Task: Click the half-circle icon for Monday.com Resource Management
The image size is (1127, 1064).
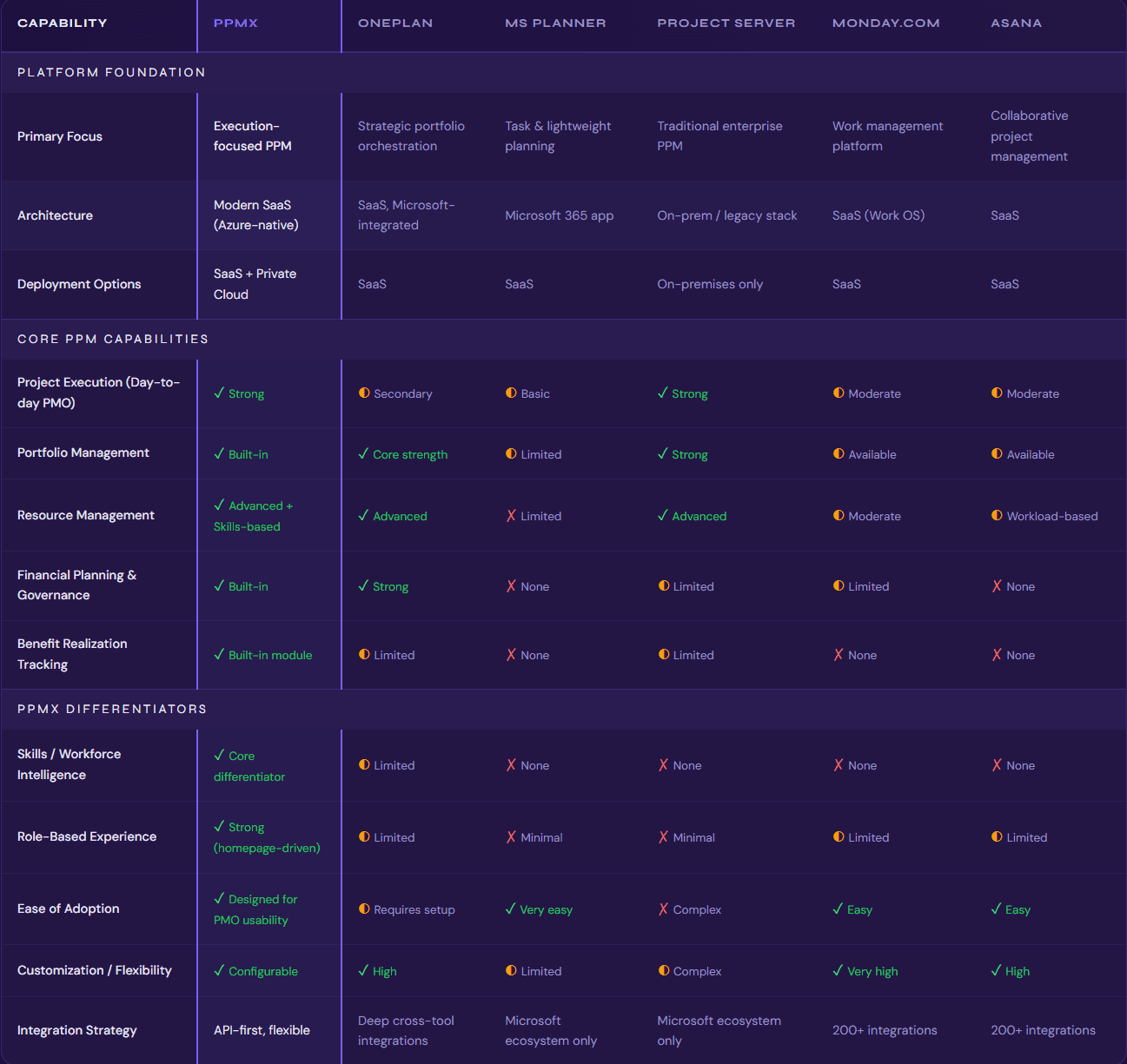Action: tap(838, 516)
